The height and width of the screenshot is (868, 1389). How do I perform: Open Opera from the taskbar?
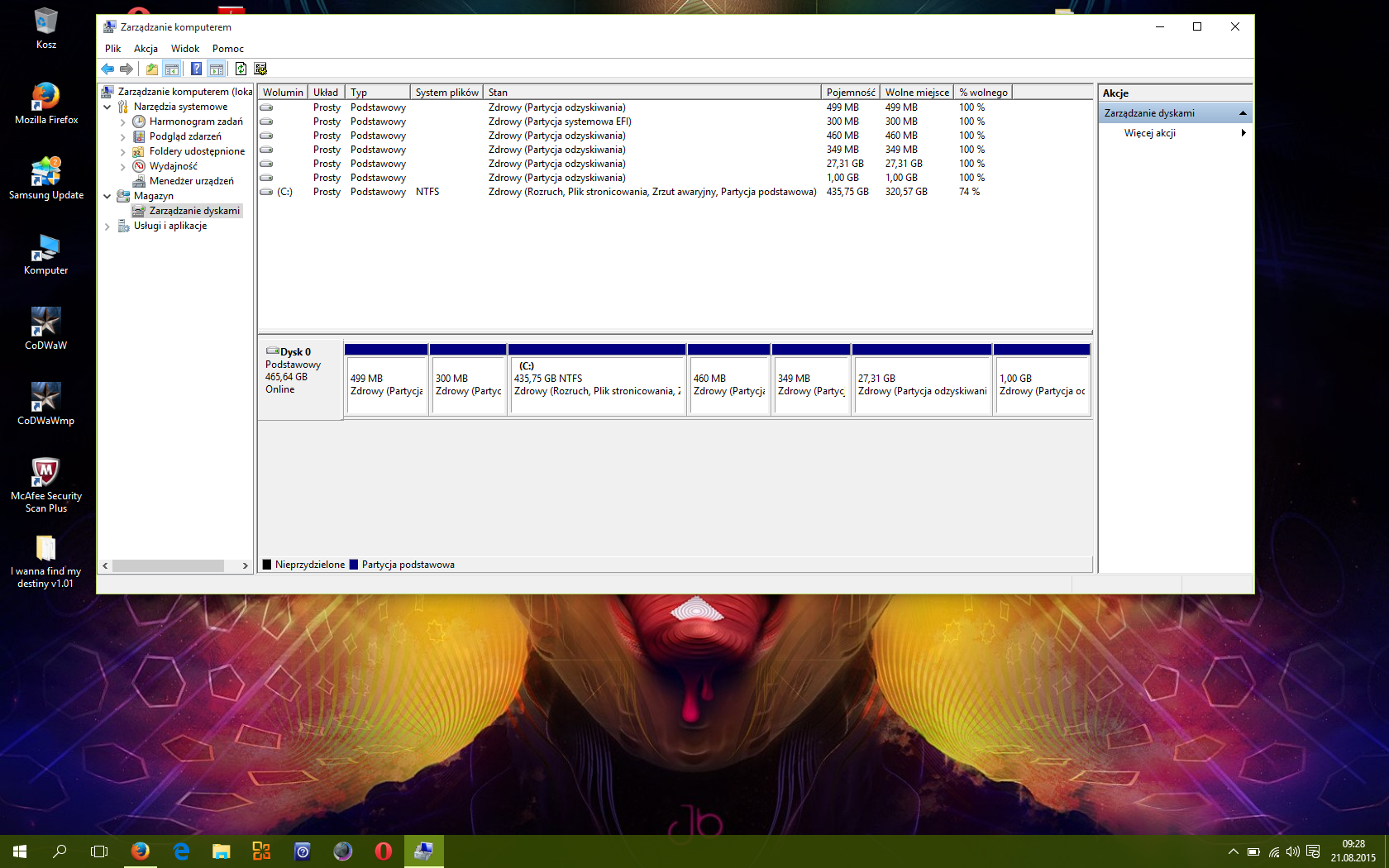click(383, 851)
